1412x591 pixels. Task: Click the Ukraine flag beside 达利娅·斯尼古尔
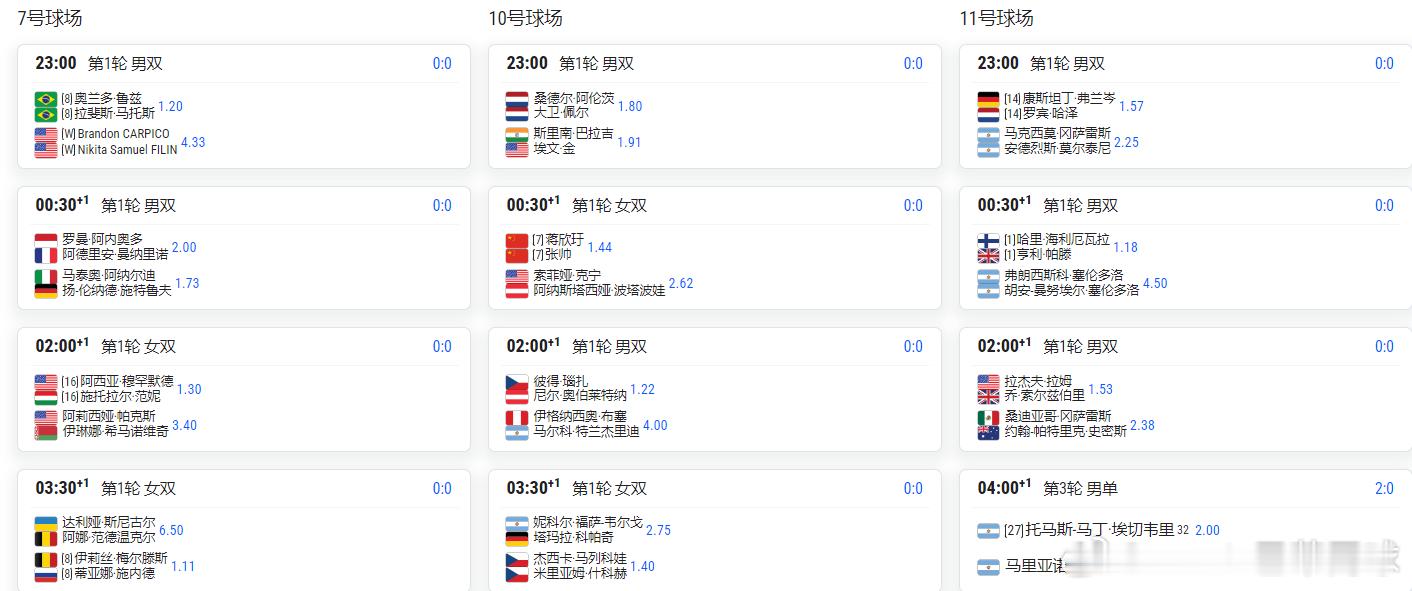[46, 523]
